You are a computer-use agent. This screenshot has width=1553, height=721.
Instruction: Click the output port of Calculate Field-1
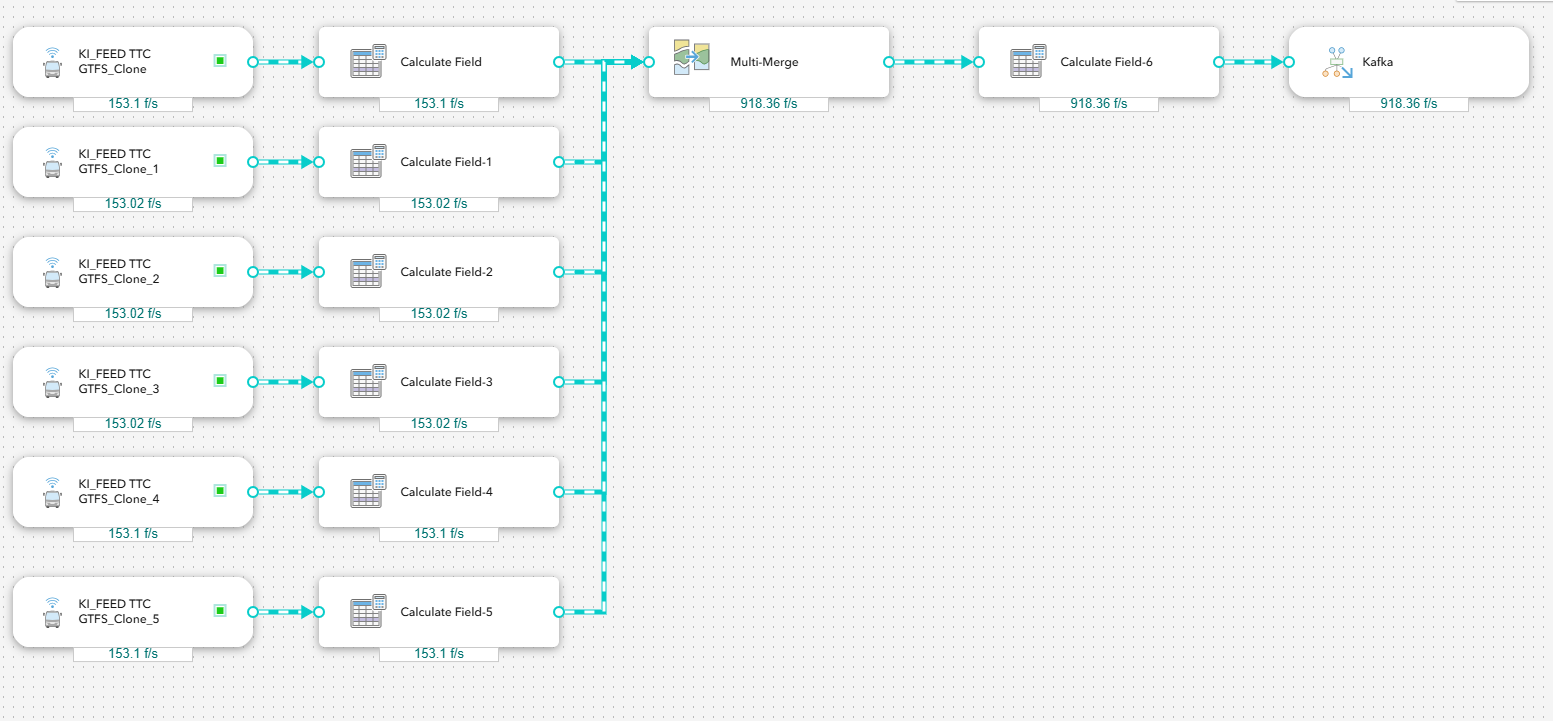559,161
